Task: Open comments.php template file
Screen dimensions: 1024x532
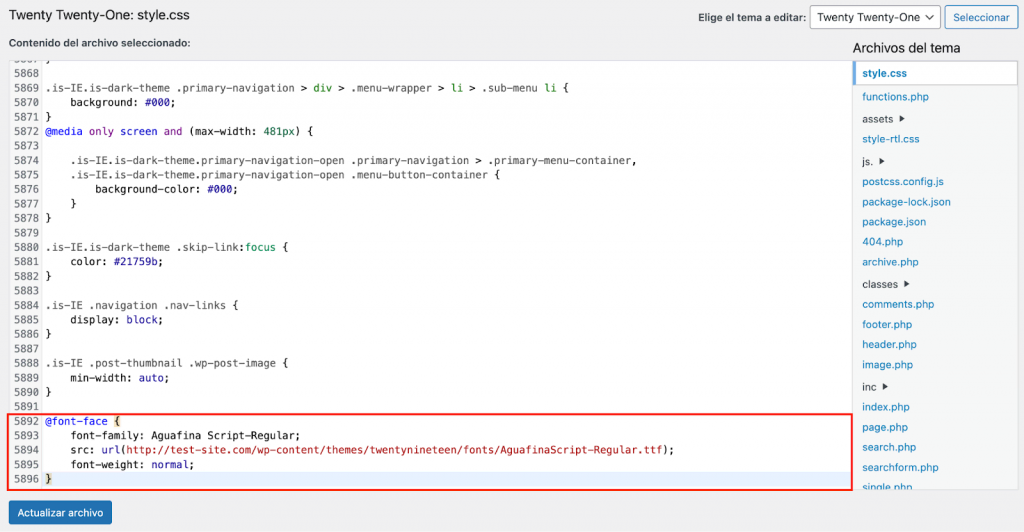Action: [898, 304]
